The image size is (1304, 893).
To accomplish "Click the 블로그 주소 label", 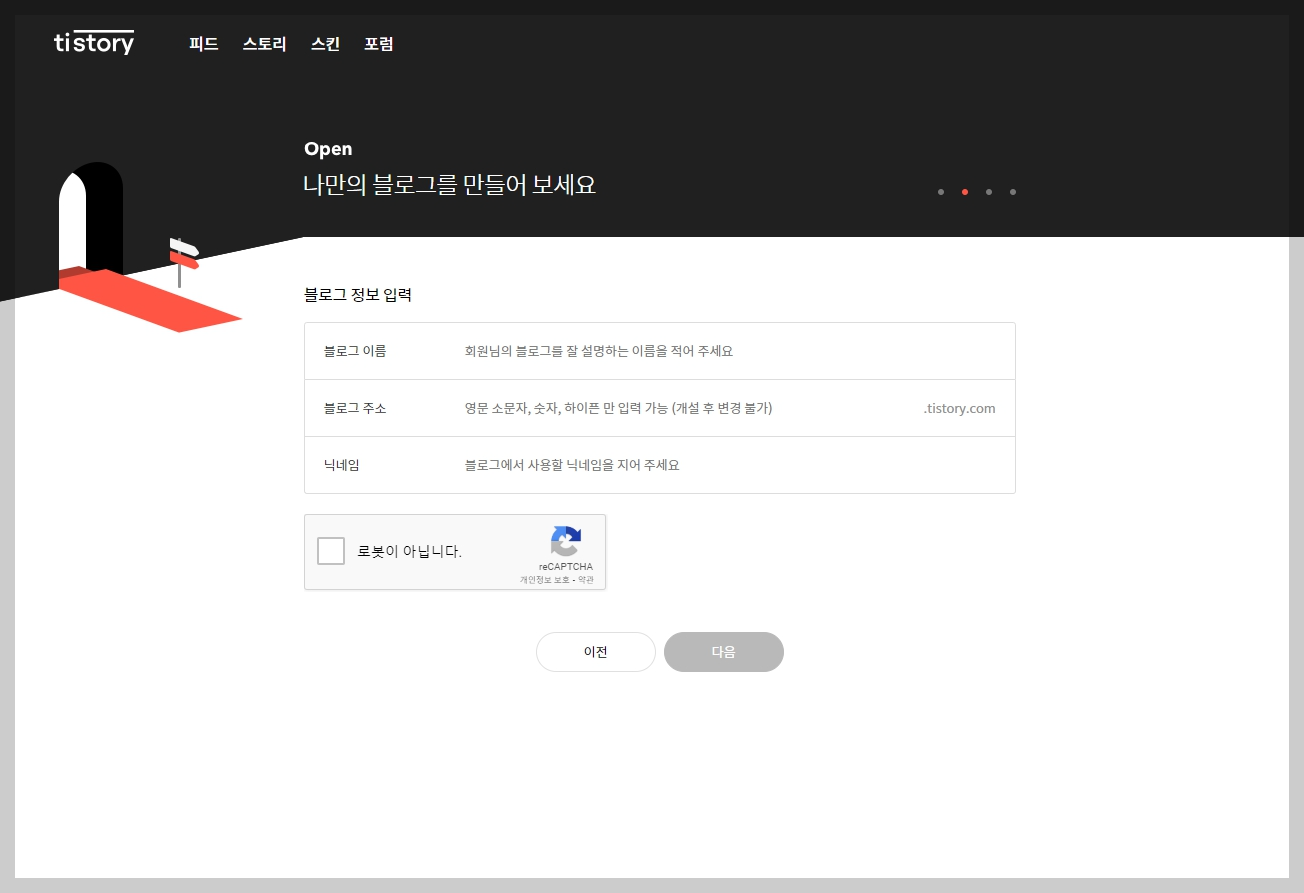I will tap(355, 408).
